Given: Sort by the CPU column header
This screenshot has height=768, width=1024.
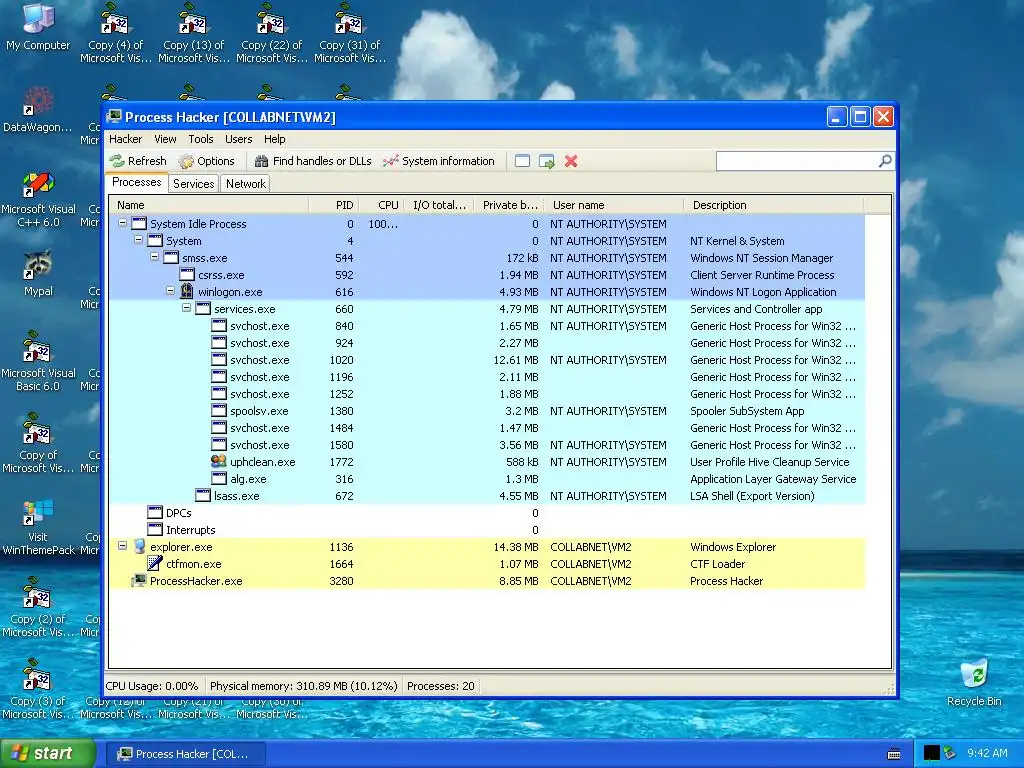Looking at the screenshot, I should coord(381,205).
